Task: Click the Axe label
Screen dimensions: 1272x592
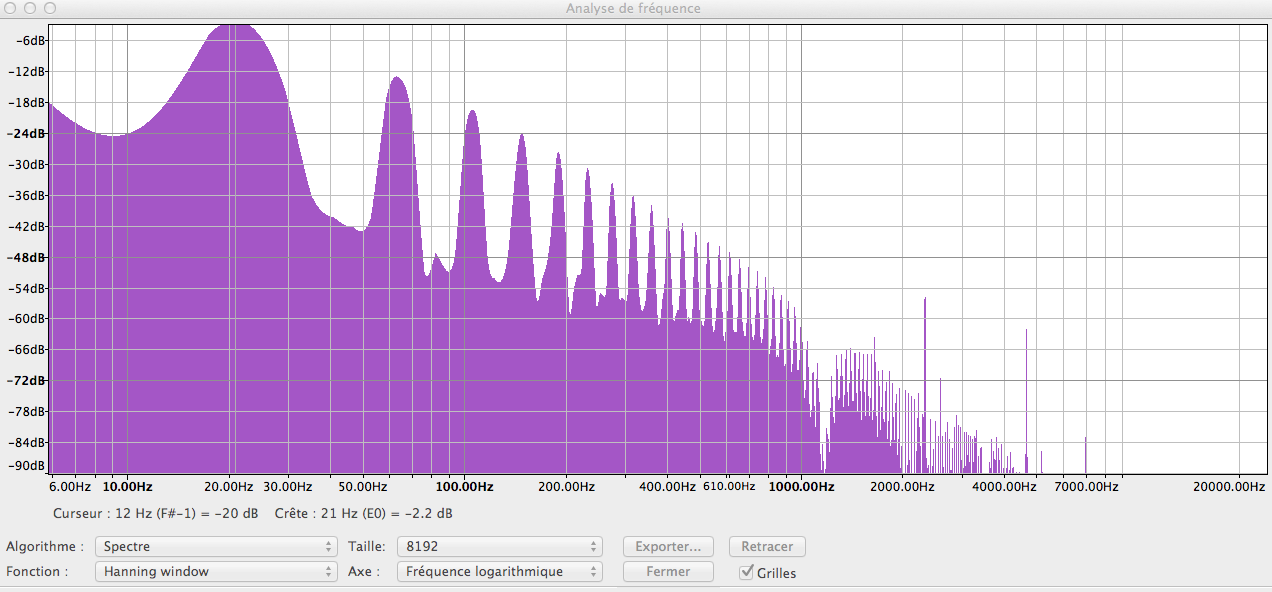Action: (x=363, y=572)
